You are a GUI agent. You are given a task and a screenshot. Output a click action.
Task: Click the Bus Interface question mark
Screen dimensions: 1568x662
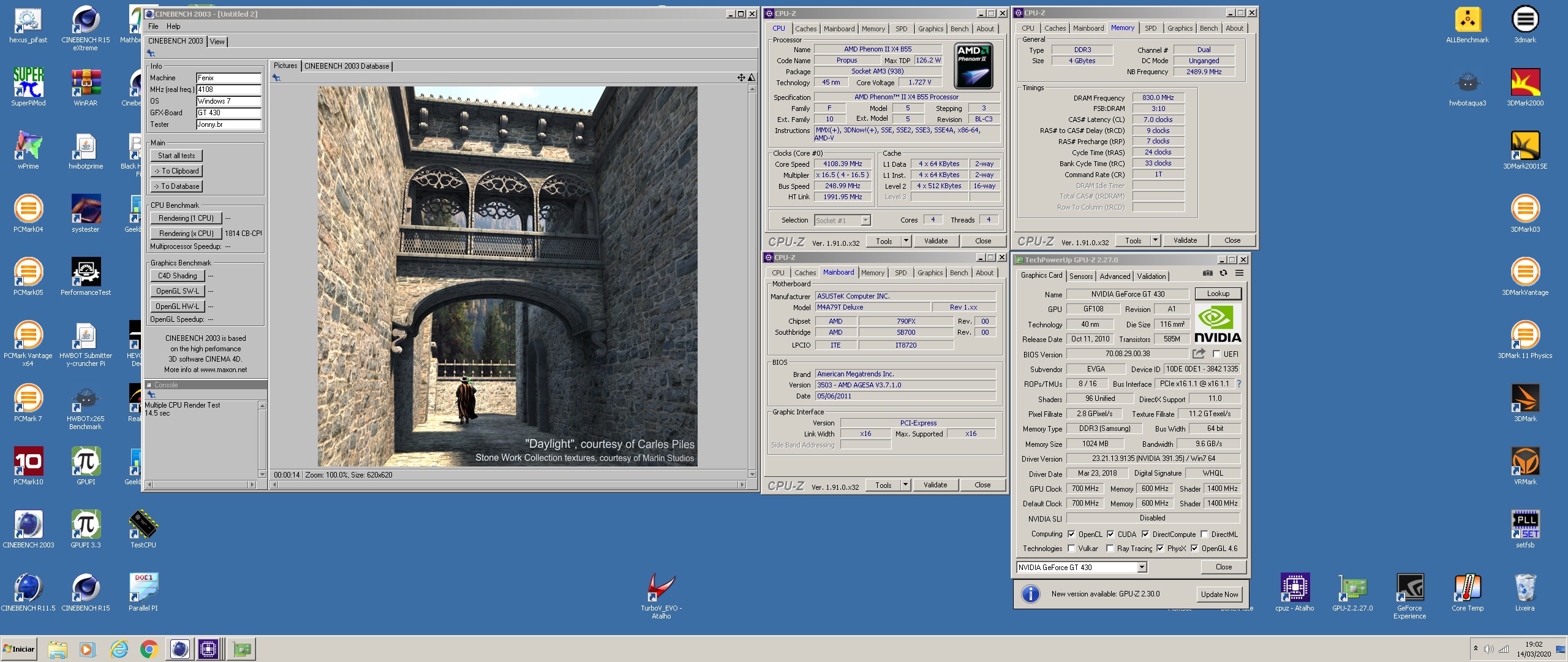(1238, 384)
